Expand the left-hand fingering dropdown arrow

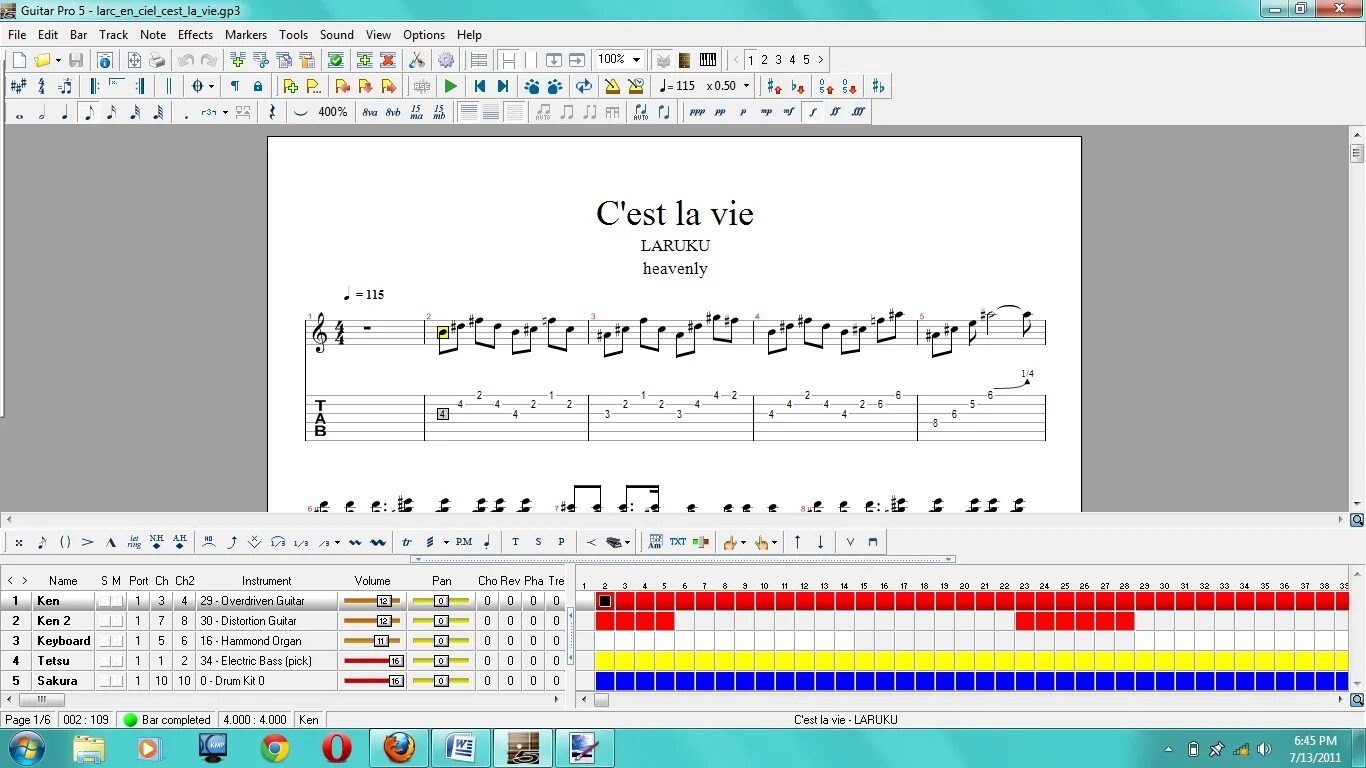[743, 542]
